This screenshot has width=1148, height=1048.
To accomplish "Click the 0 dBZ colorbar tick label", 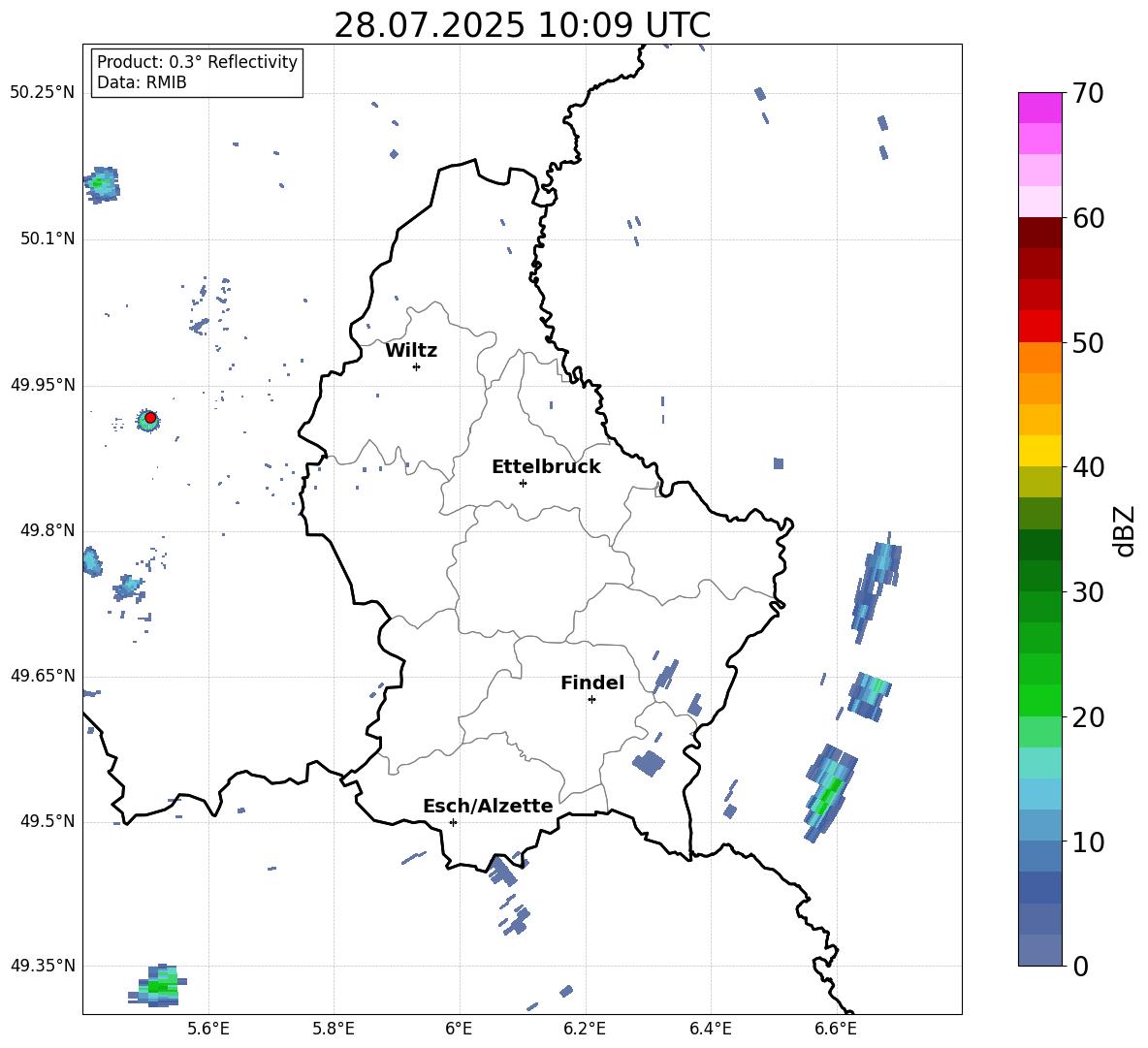I will [x=1079, y=966].
